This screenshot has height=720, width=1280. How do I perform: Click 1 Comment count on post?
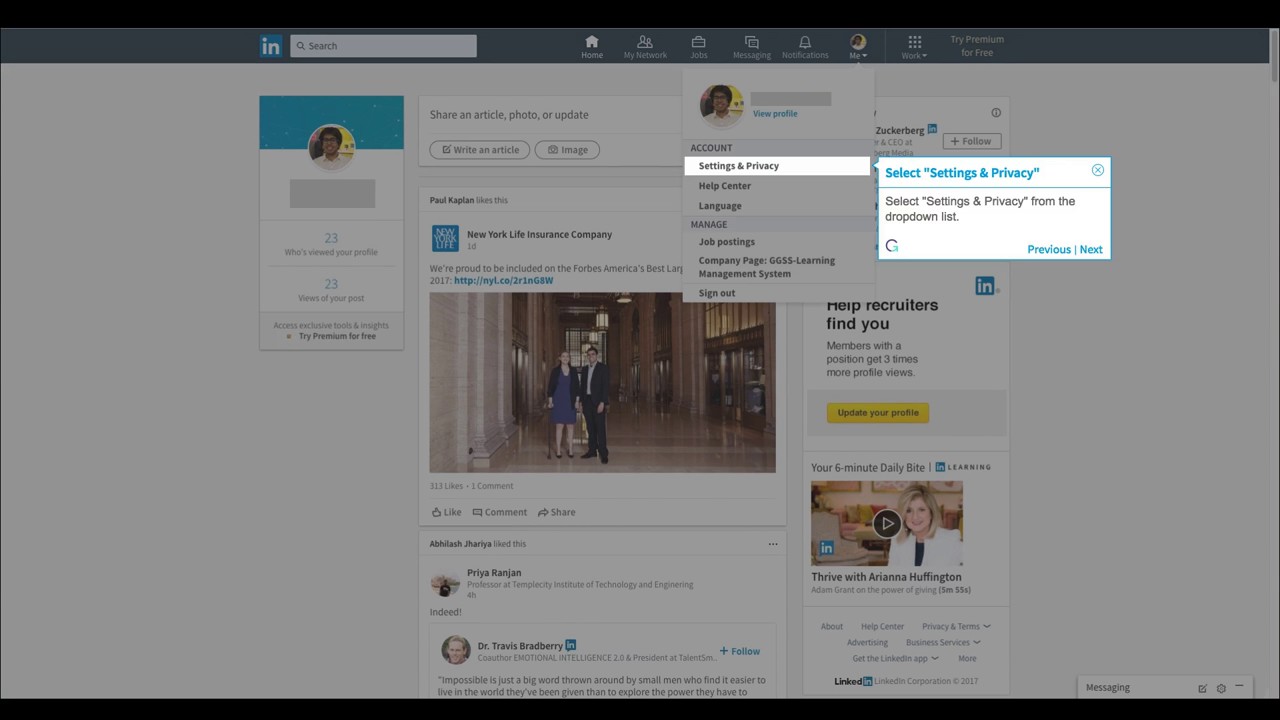[x=492, y=486]
